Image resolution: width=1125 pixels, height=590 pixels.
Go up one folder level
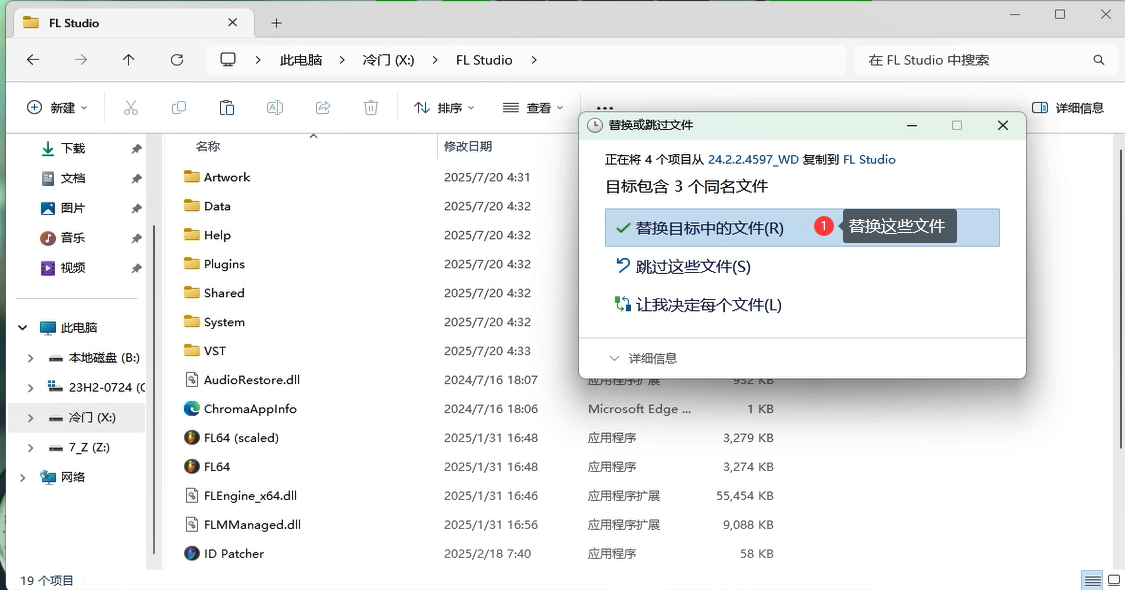pos(128,60)
